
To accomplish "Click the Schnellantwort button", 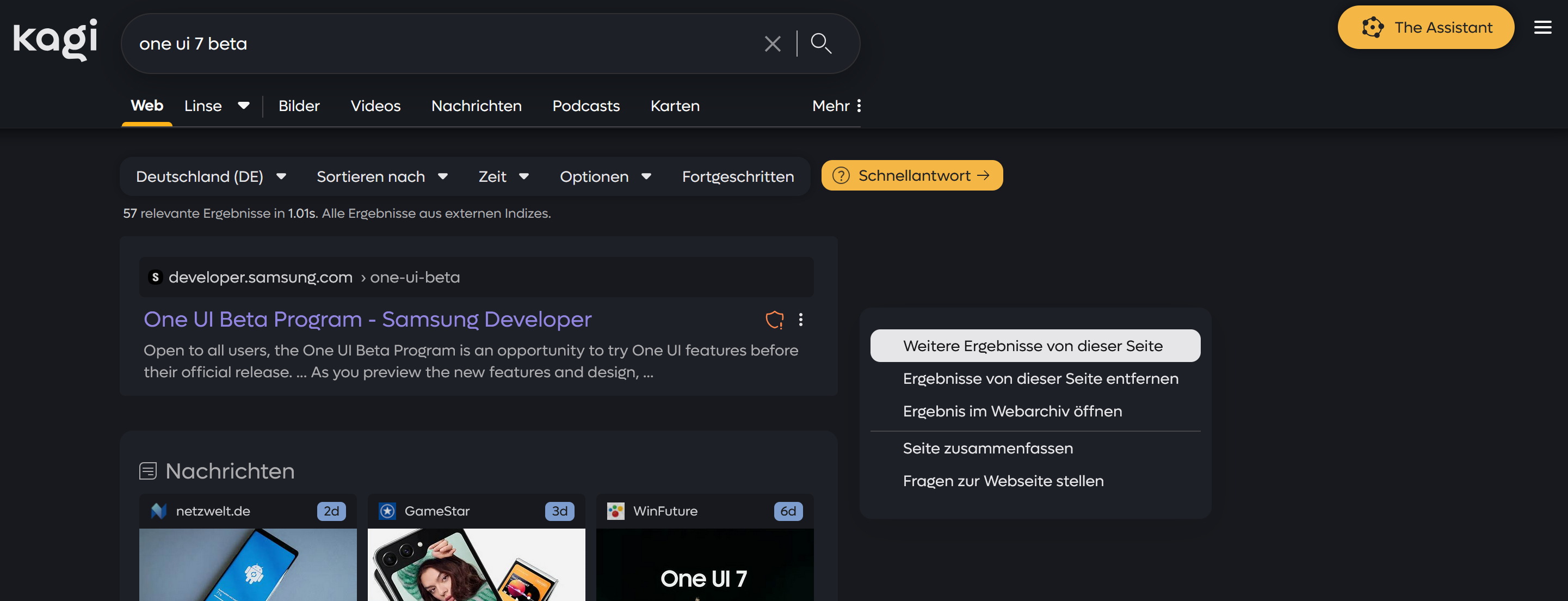I will click(x=912, y=175).
